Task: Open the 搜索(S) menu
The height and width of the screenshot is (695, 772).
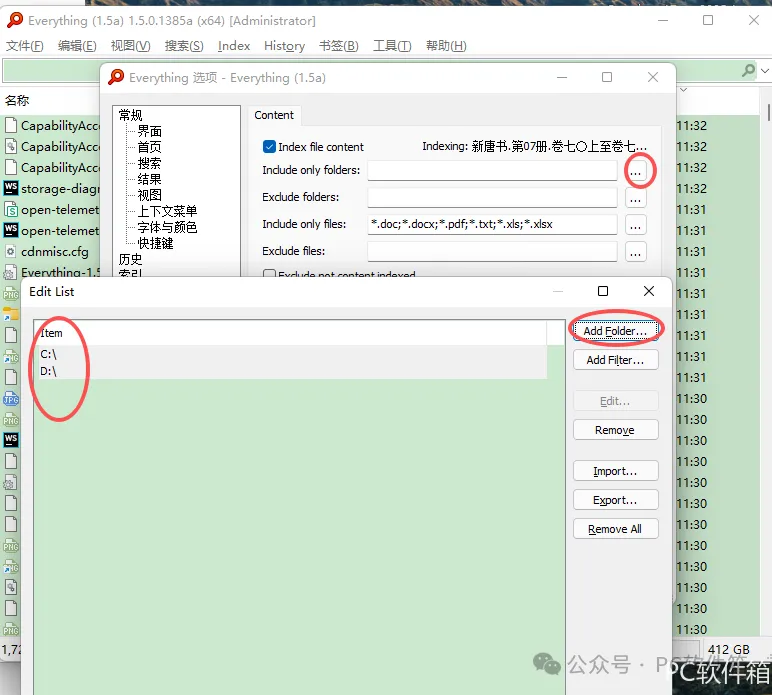Action: click(184, 46)
